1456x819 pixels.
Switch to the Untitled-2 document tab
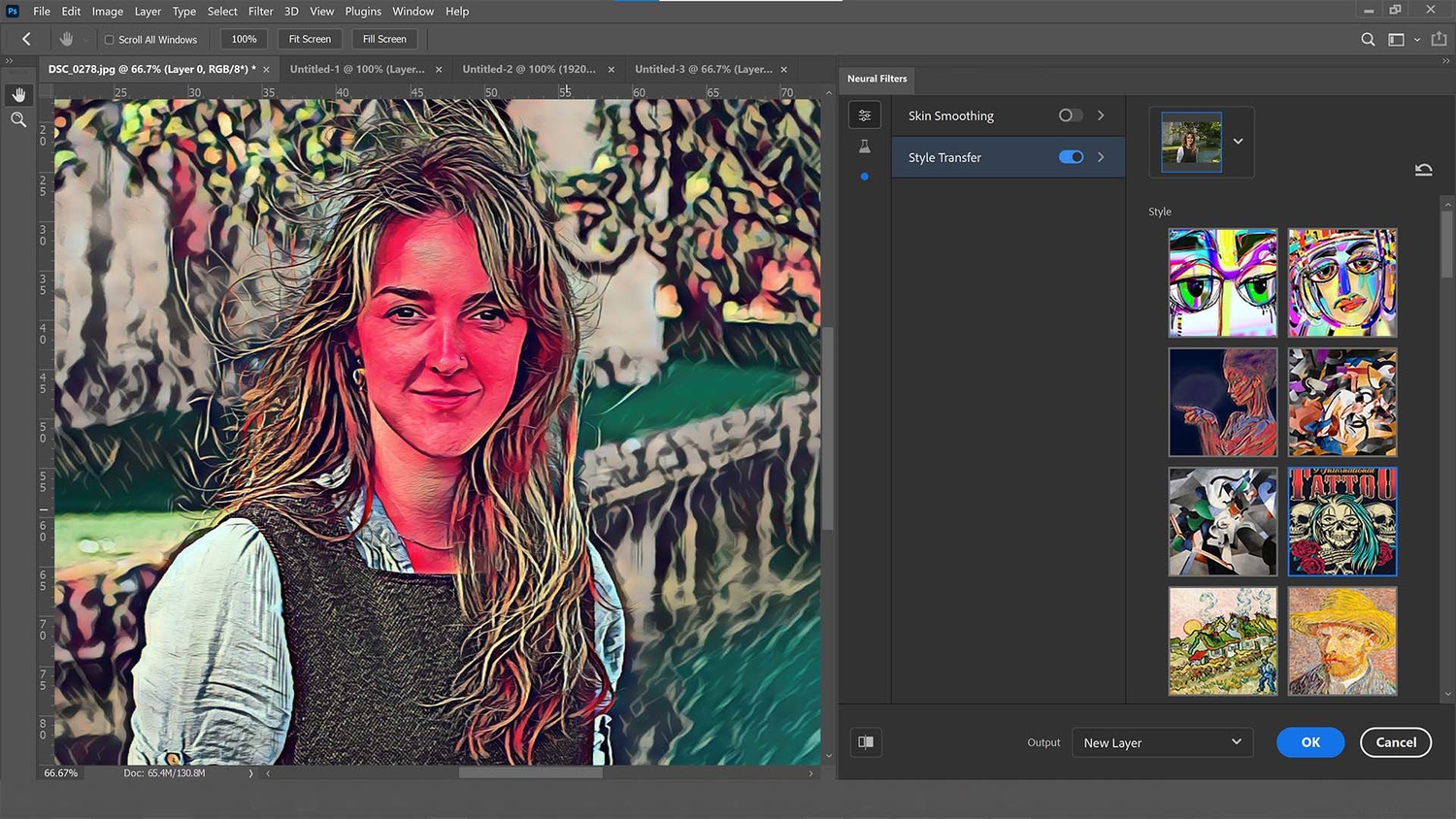(x=529, y=69)
